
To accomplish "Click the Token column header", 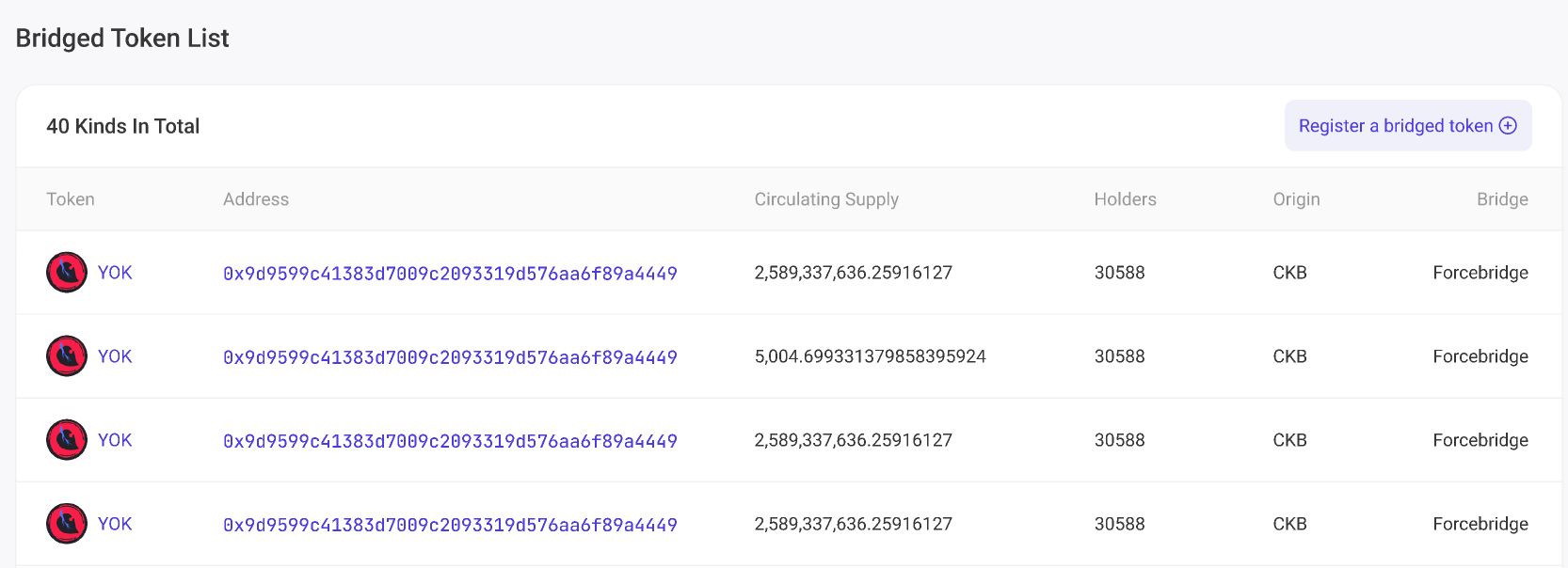I will point(70,198).
